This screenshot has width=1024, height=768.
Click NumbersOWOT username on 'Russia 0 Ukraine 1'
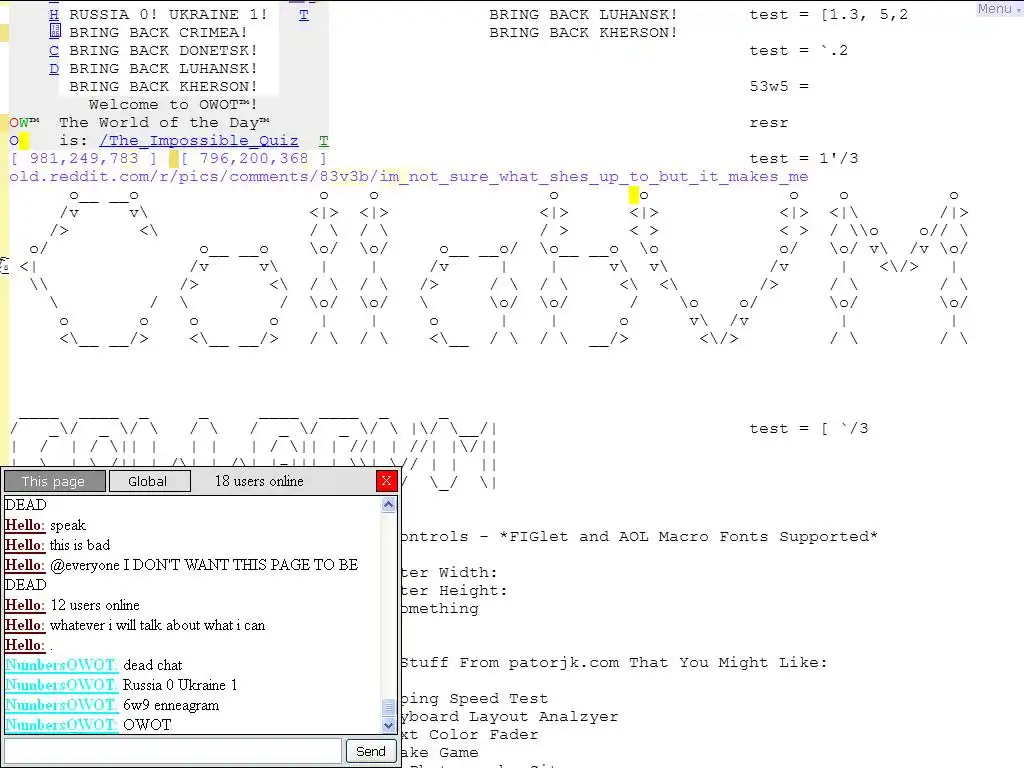61,685
